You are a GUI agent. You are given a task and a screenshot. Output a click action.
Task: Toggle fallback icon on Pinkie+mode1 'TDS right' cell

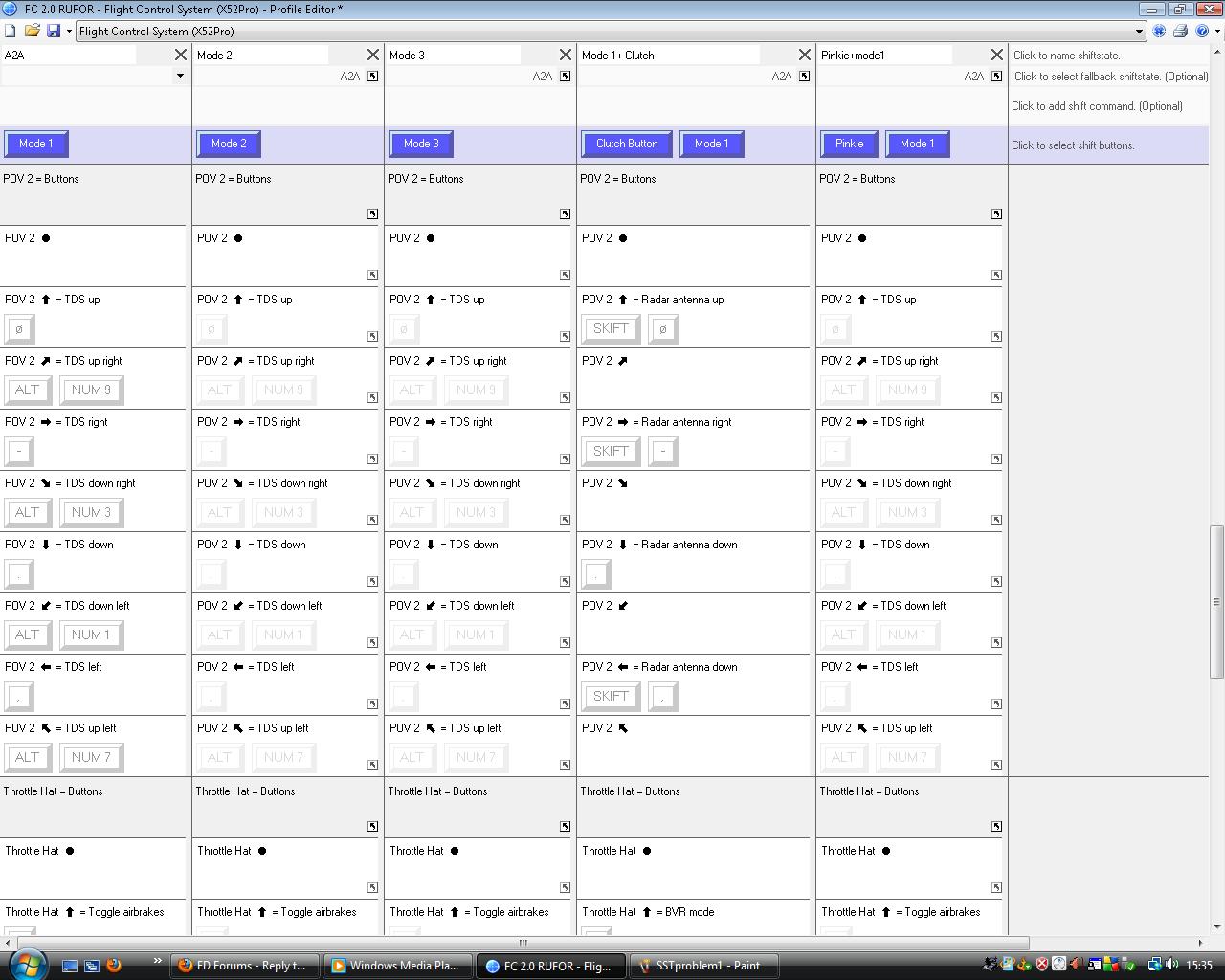996,458
